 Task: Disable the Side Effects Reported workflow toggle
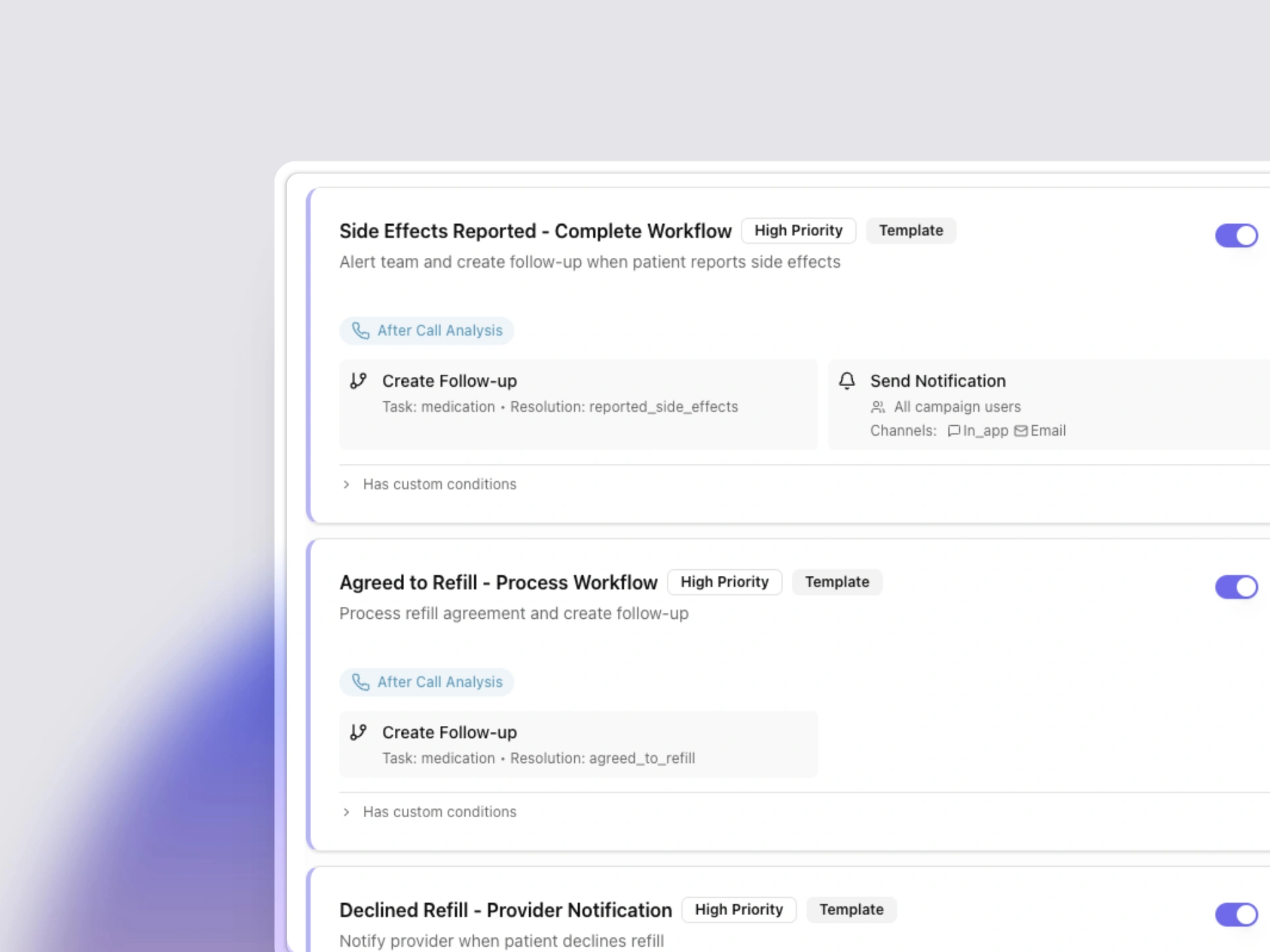1236,235
